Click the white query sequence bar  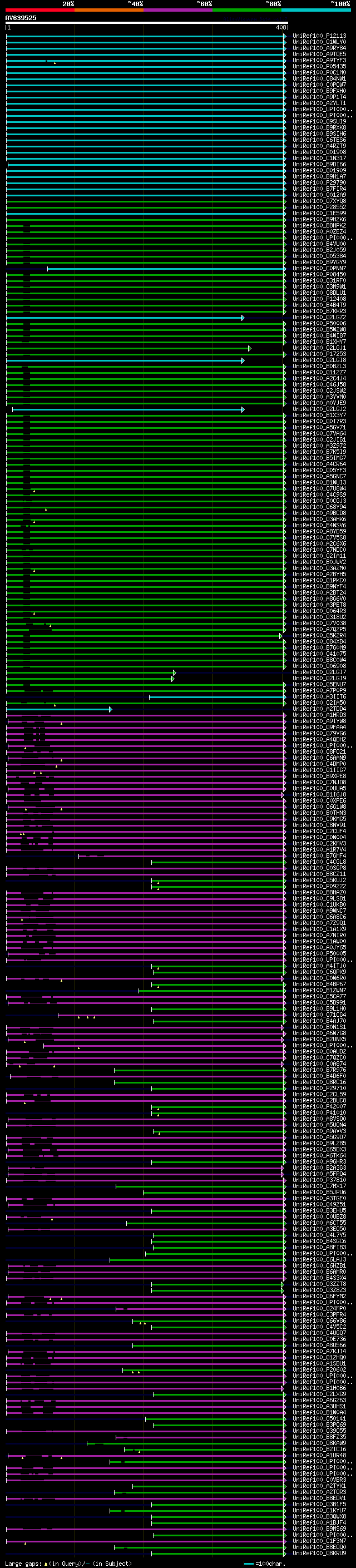coord(147,22)
